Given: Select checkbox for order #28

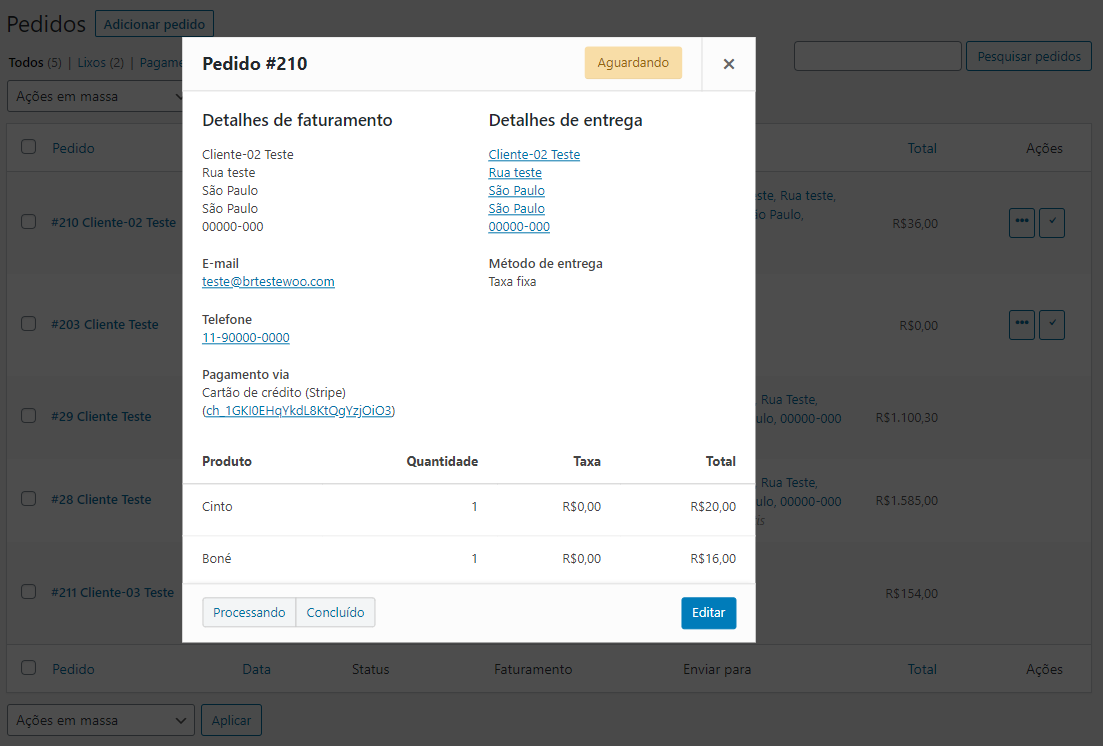Looking at the screenshot, I should tap(29, 499).
